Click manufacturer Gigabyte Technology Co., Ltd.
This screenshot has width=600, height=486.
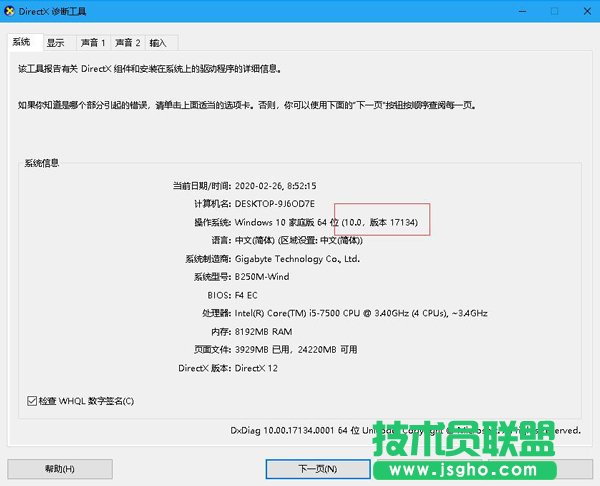pos(297,259)
